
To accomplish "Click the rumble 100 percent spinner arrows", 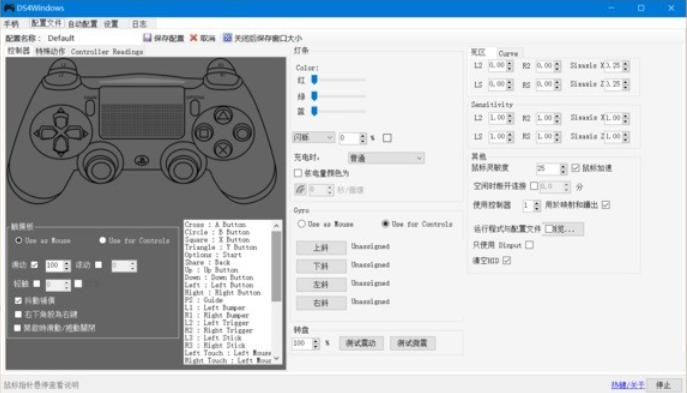I will (315, 343).
